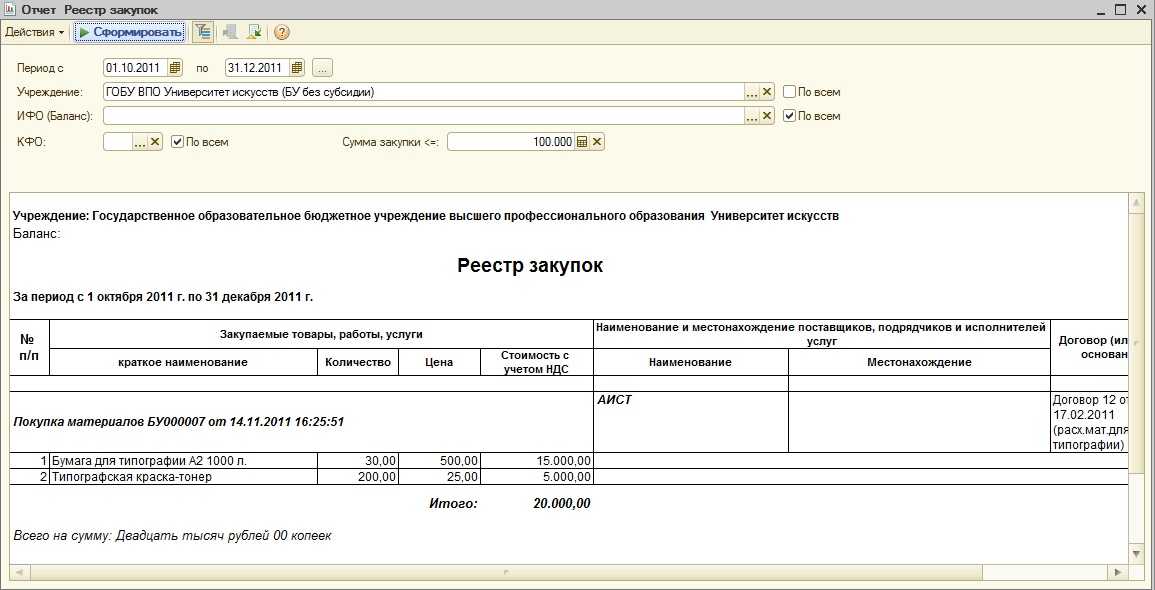Click the Местонахождение column header
1155x590 pixels.
(919, 362)
